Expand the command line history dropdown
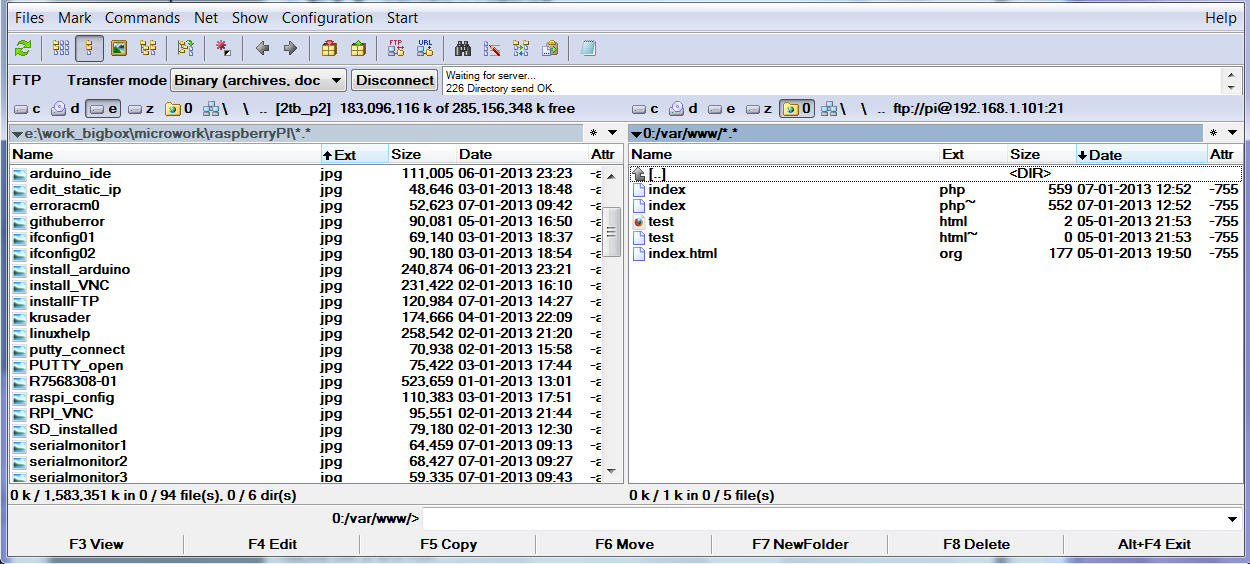 pos(1231,519)
